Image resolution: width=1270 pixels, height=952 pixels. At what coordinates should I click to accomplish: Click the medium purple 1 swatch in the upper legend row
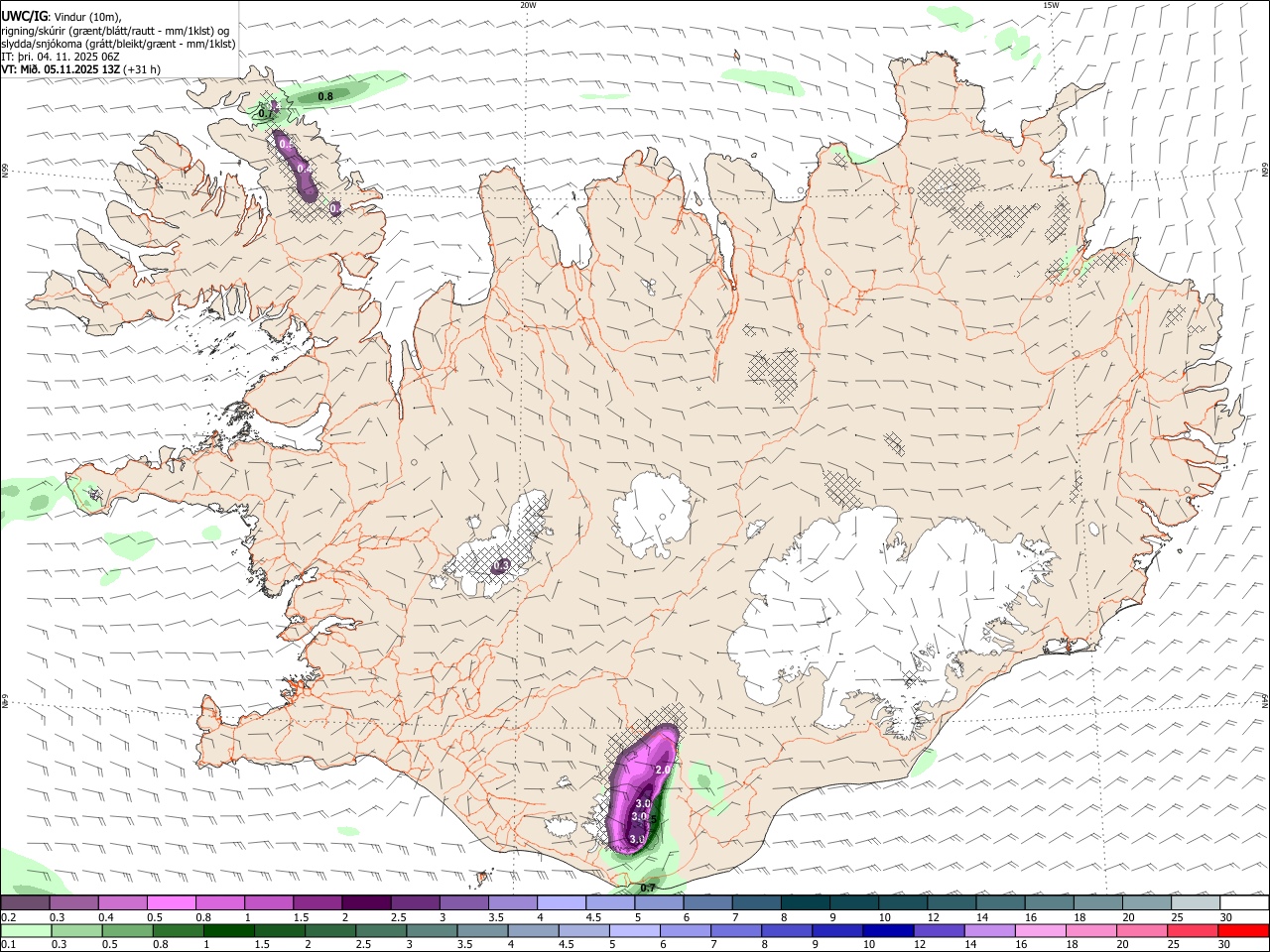click(x=269, y=902)
